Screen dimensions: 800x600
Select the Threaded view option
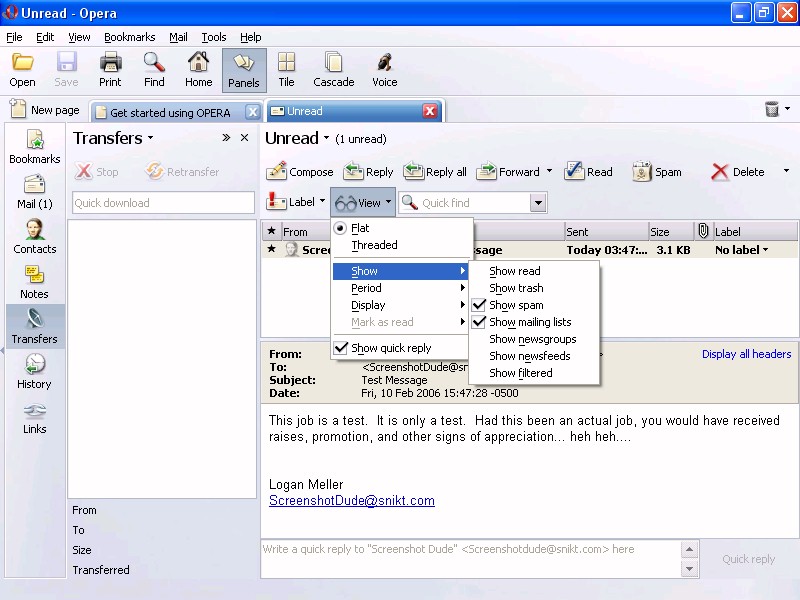coord(374,245)
